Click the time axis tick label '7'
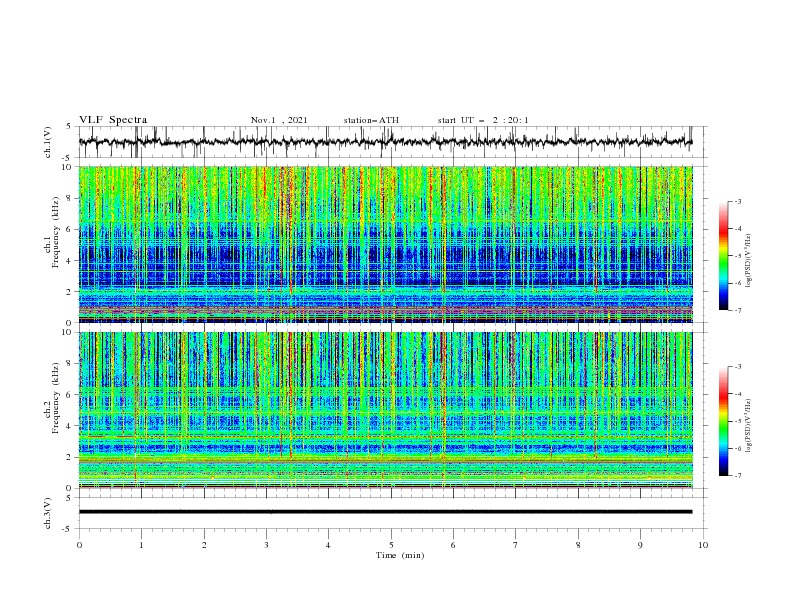The height and width of the screenshot is (612, 792). [x=516, y=545]
